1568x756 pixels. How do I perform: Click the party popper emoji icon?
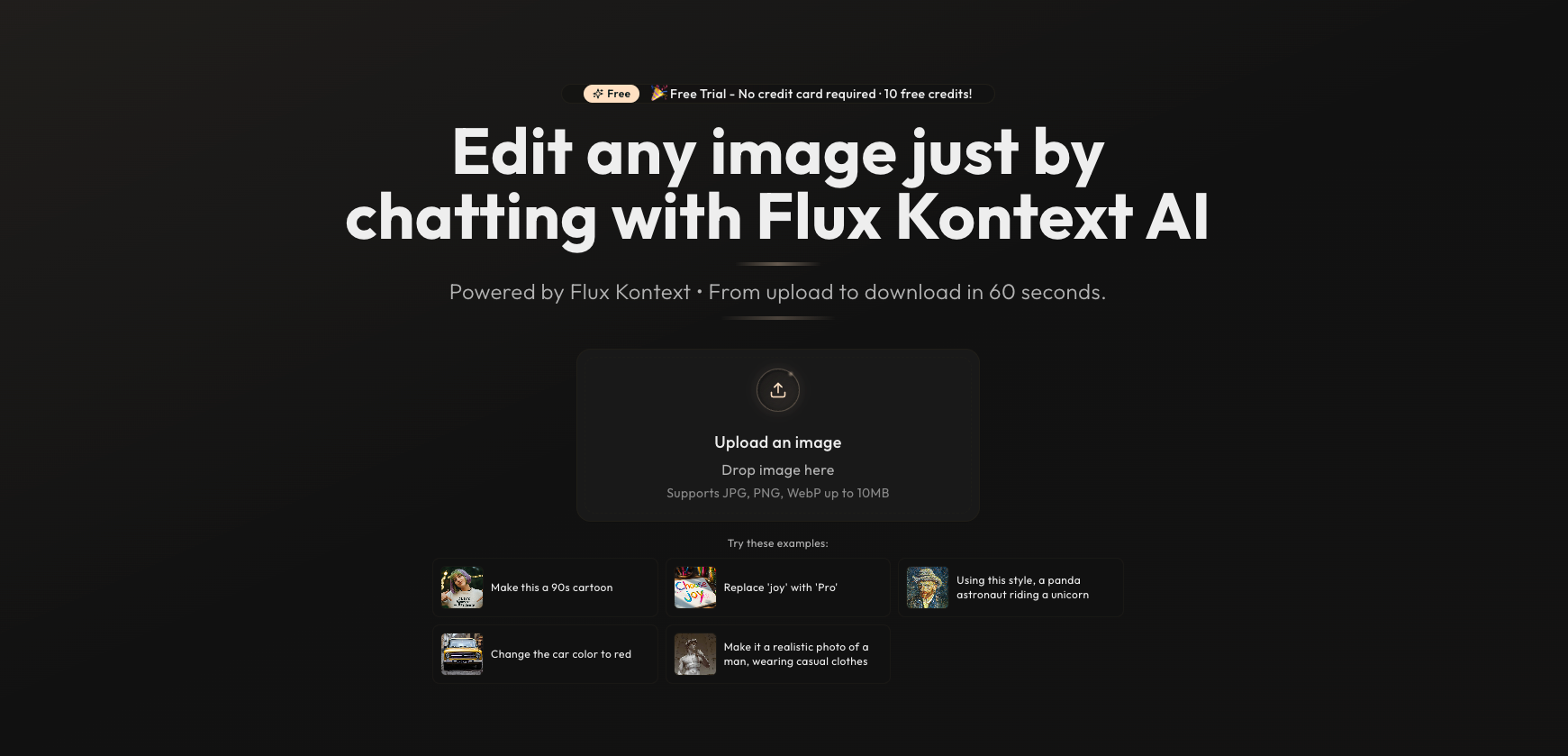click(x=658, y=93)
